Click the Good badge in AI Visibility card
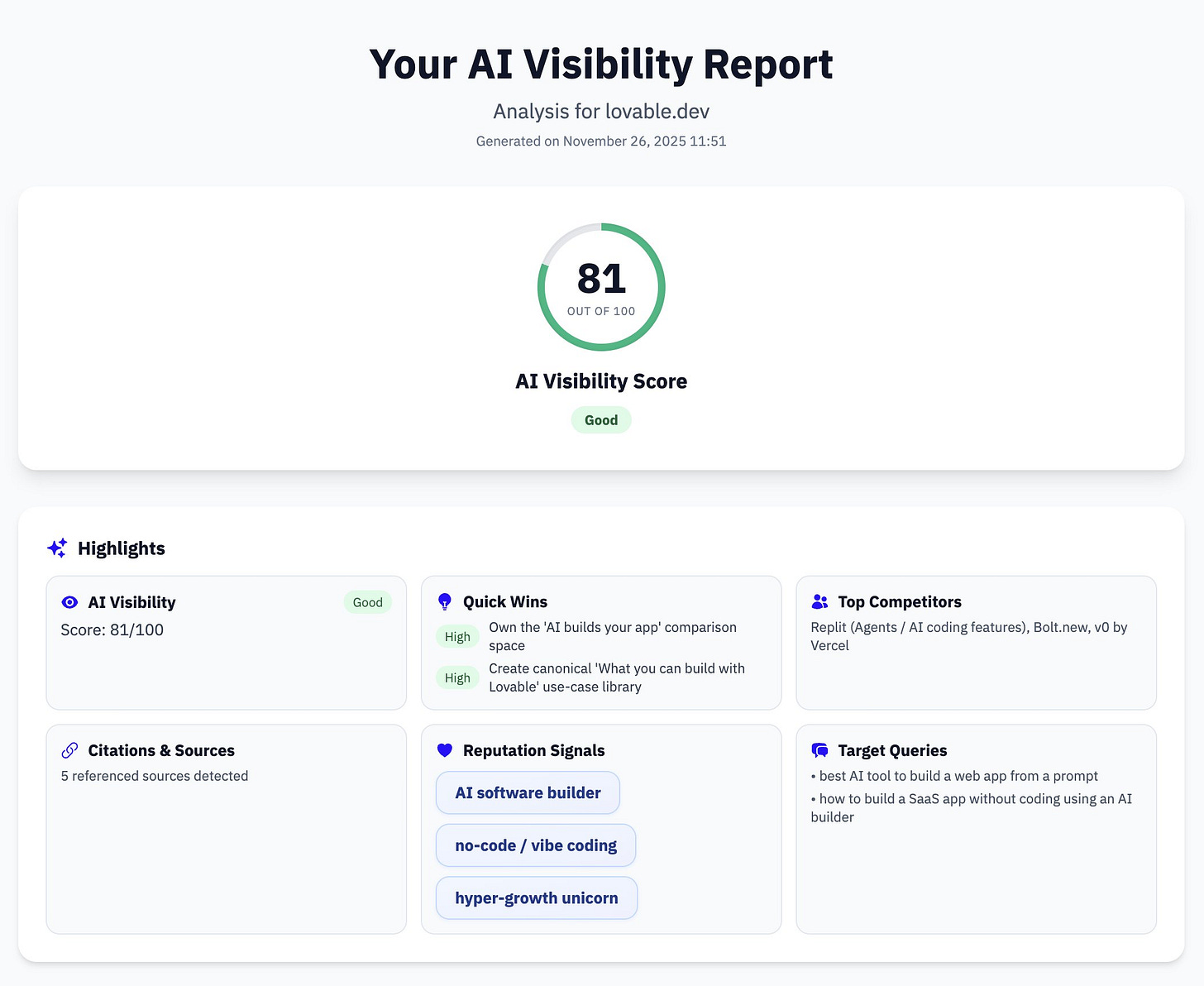The width and height of the screenshot is (1204, 986). (x=368, y=602)
